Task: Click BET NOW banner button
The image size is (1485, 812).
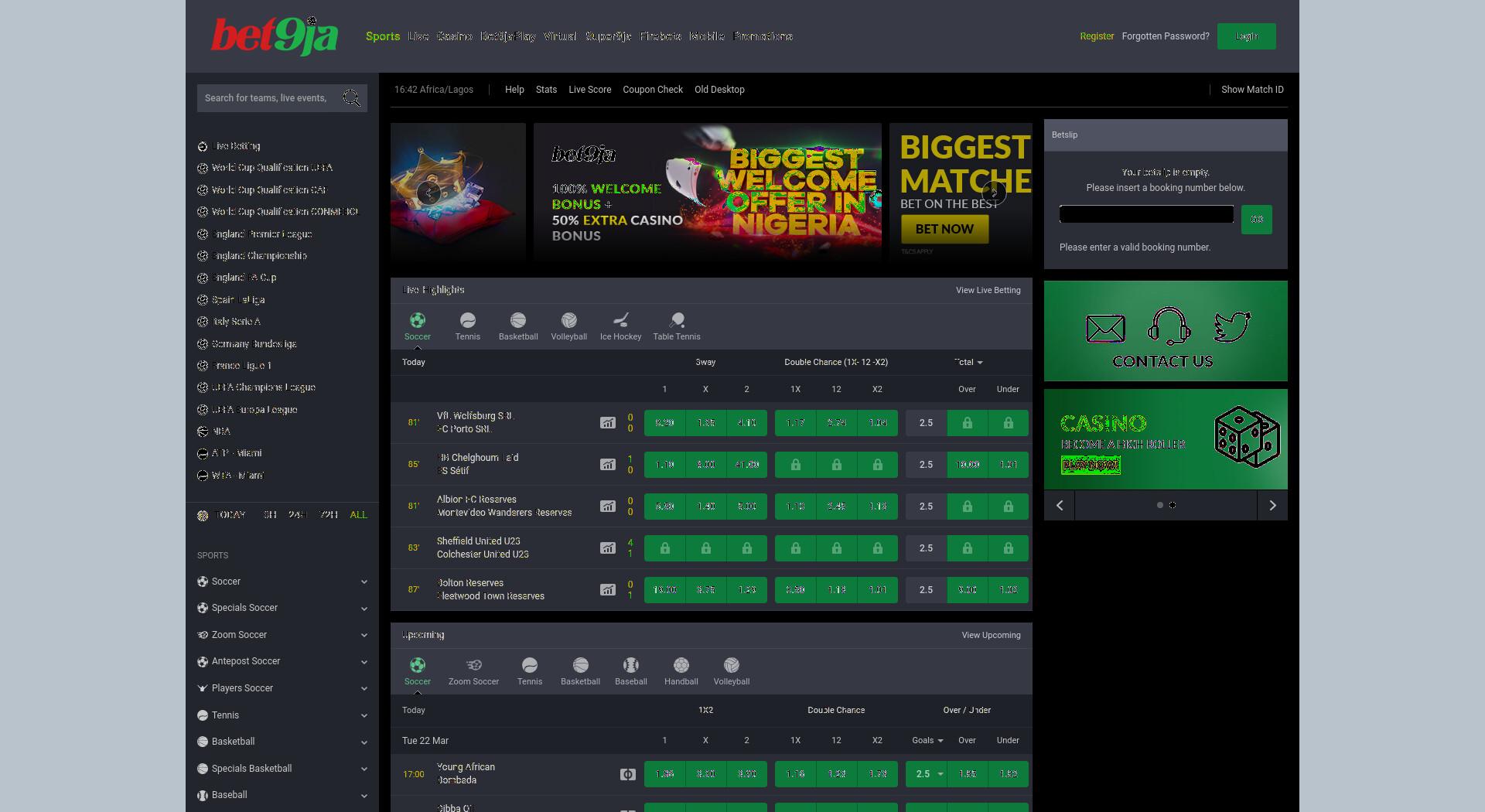Action: tap(944, 229)
